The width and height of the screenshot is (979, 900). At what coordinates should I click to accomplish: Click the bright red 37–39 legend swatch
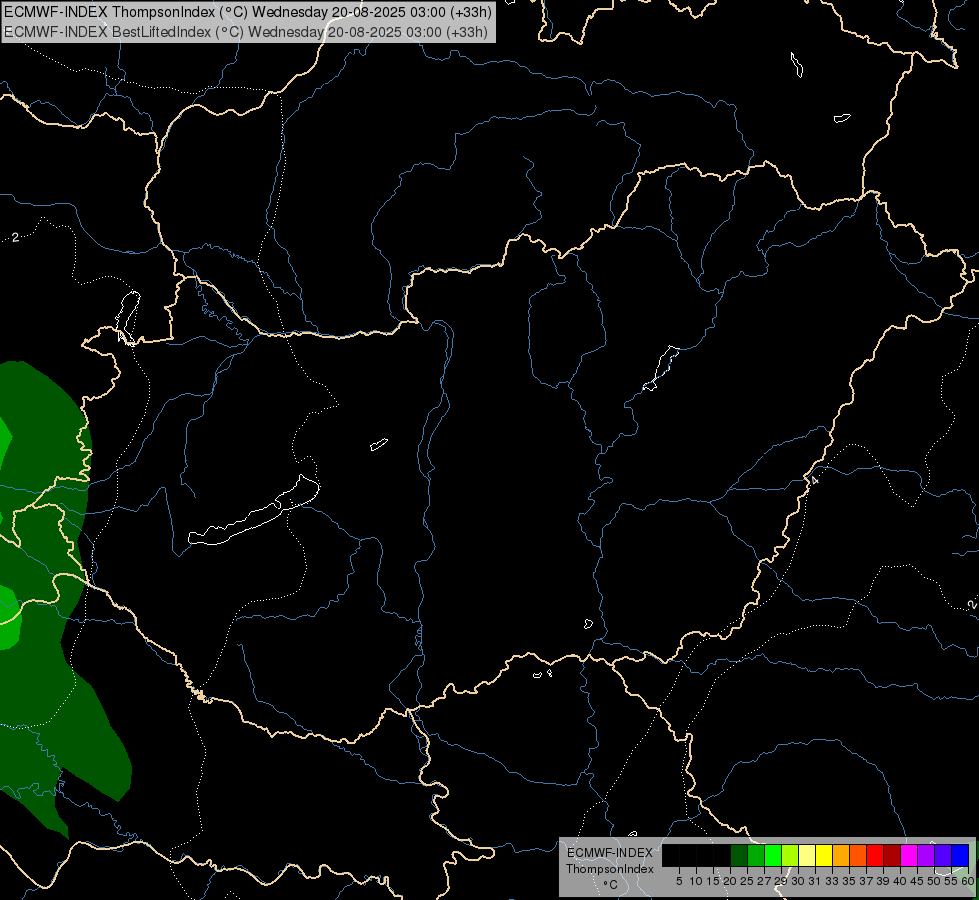(875, 855)
